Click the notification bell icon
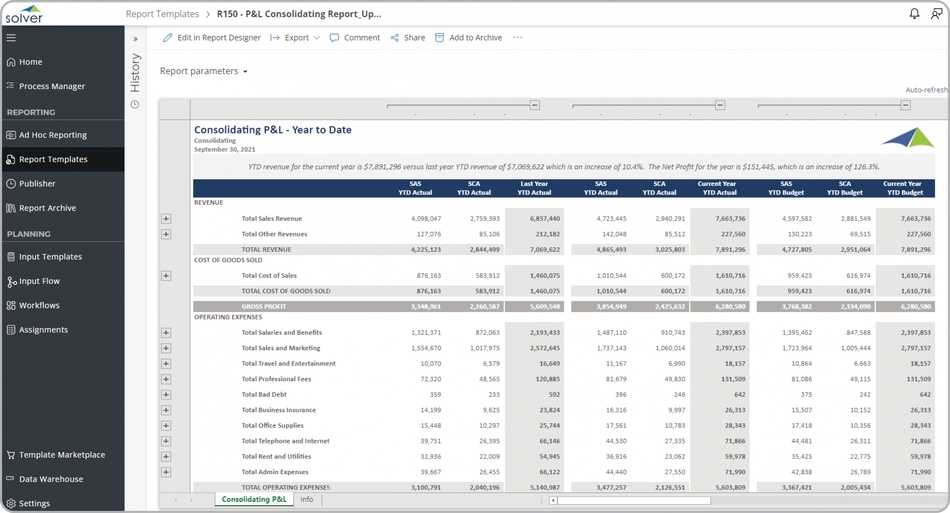The image size is (950, 513). tap(914, 14)
